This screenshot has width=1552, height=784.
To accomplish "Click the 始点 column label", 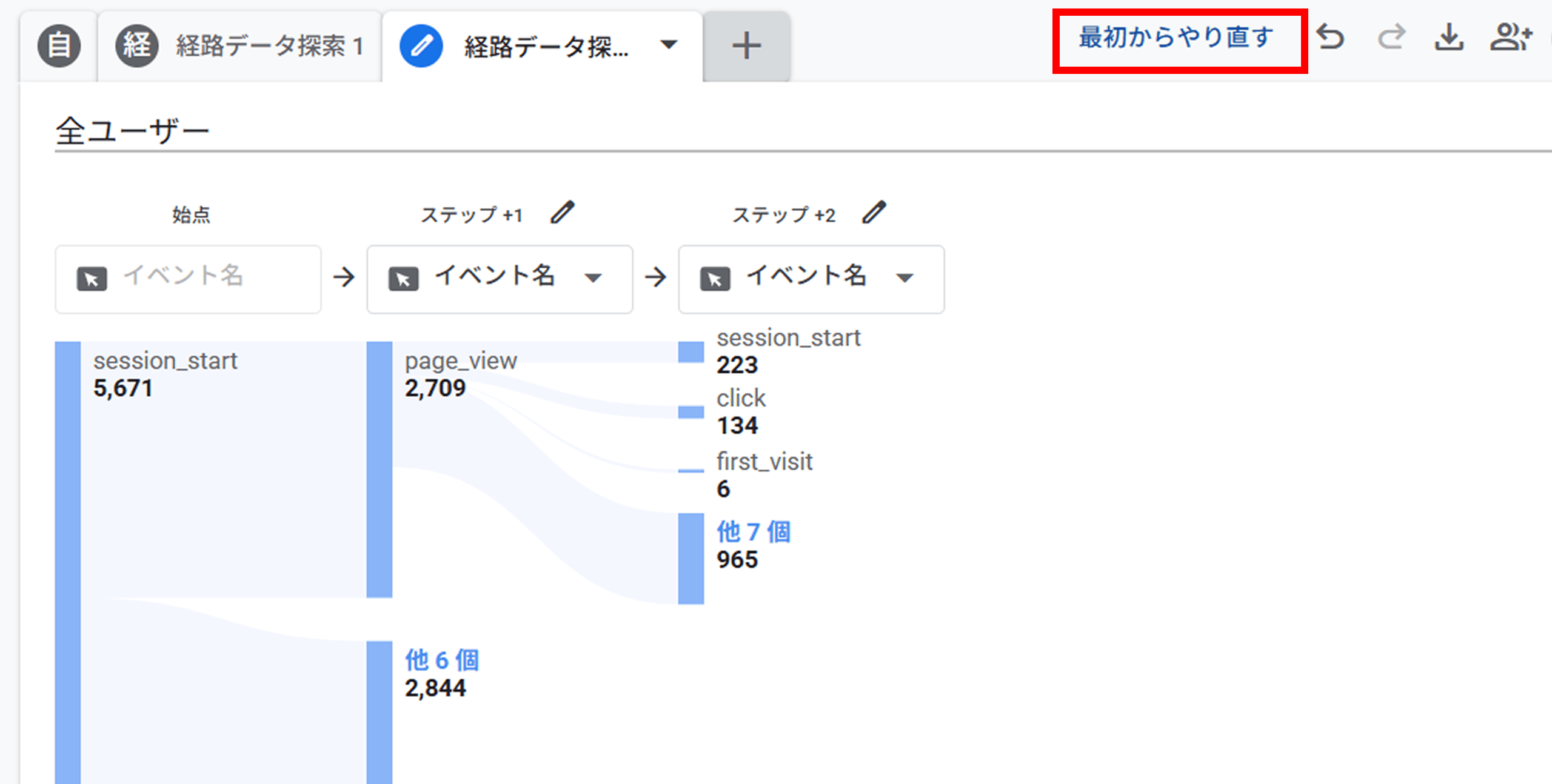I will point(191,214).
